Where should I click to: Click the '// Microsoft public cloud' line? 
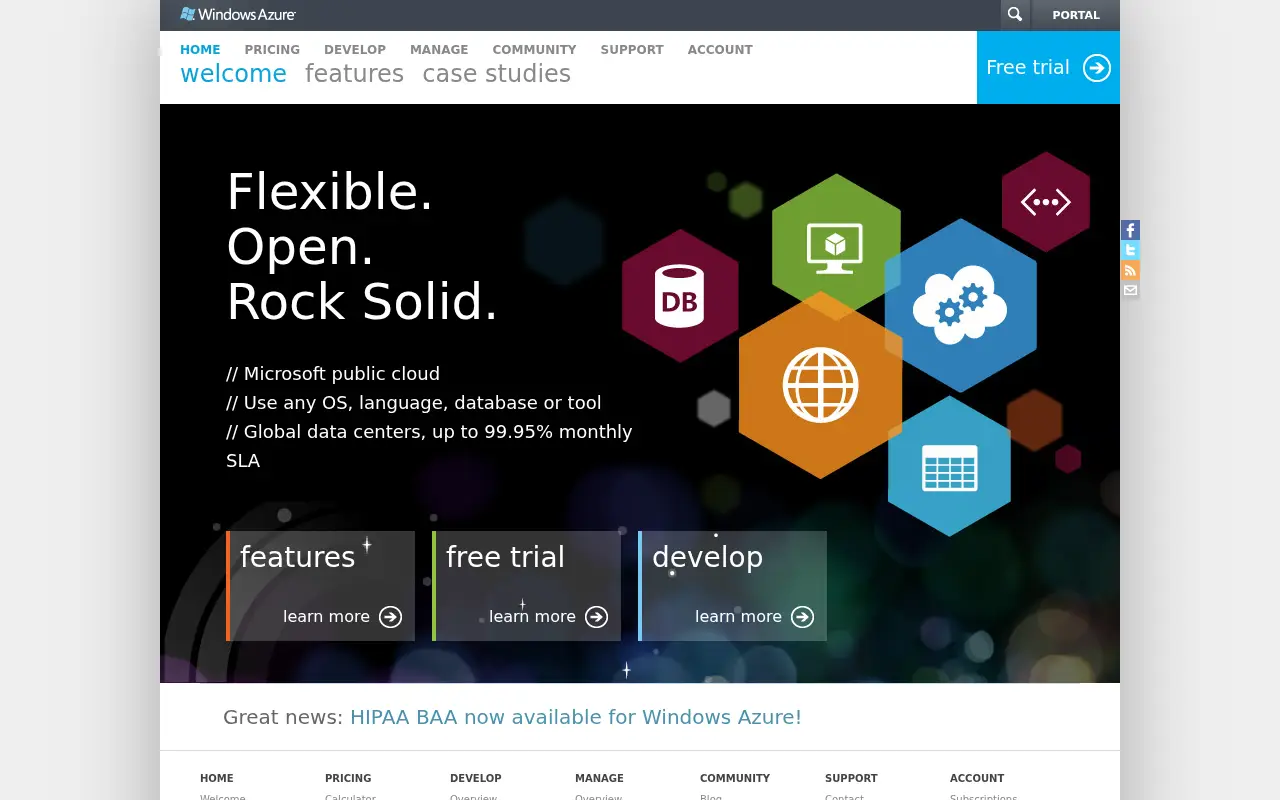click(333, 374)
